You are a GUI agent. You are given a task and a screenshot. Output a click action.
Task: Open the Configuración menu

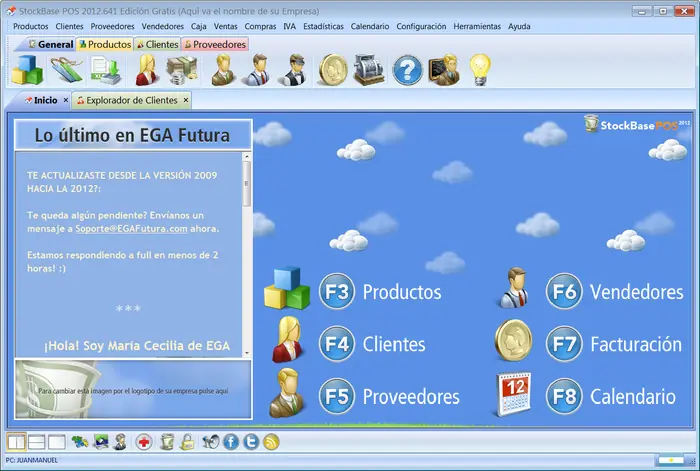pyautogui.click(x=421, y=26)
